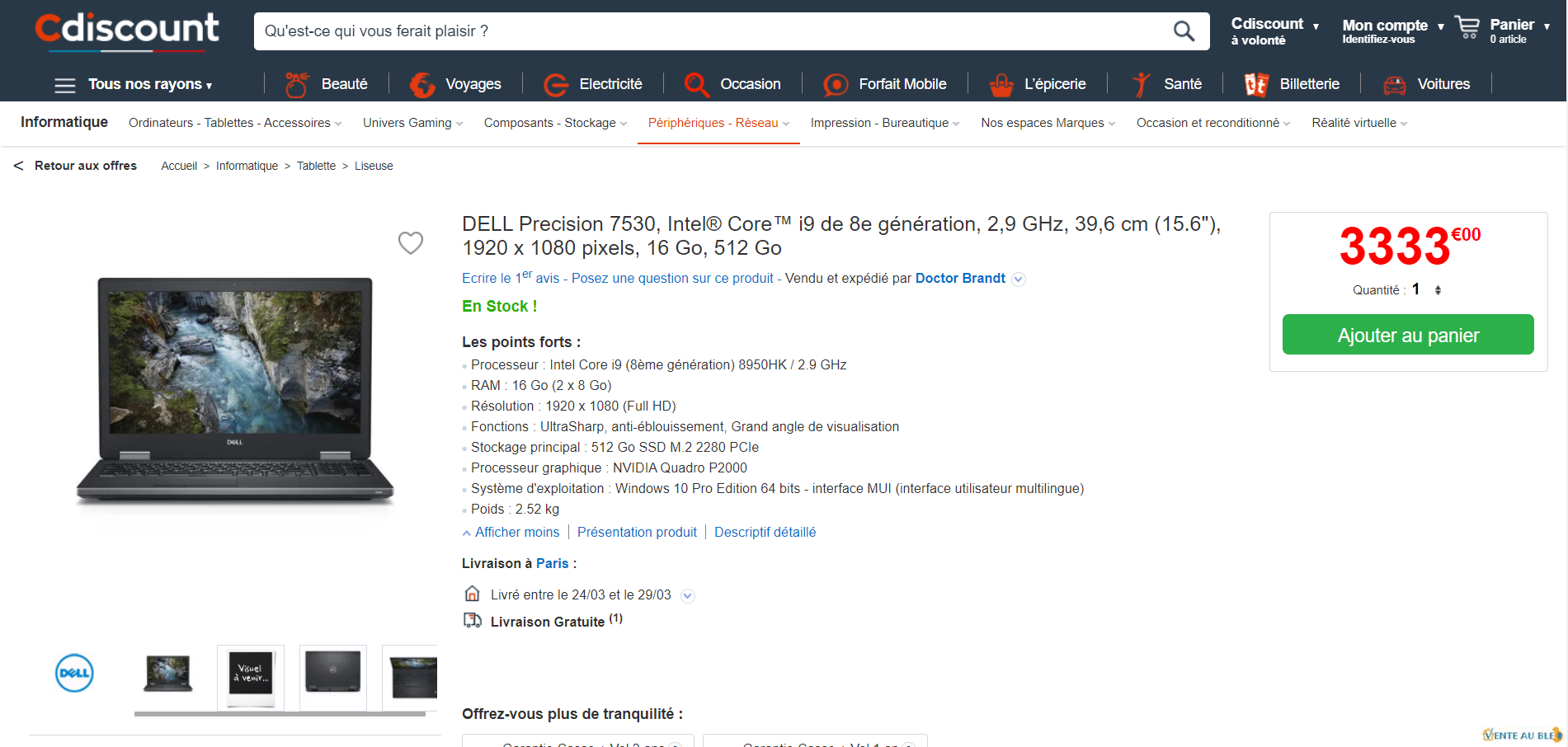Open Tous nos rayons dropdown
The height and width of the screenshot is (747, 1568).
click(x=150, y=84)
